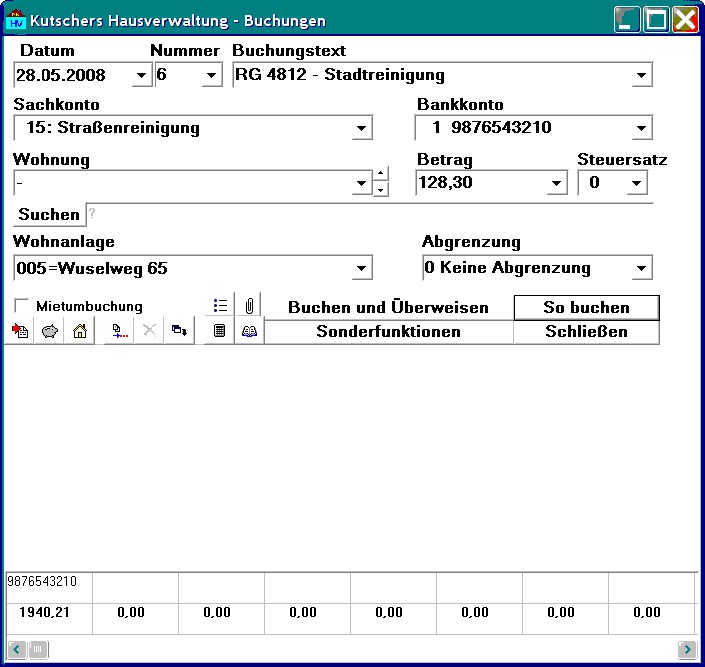Screen dimensions: 705x667
Task: Click the open book icon
Action: (249, 331)
